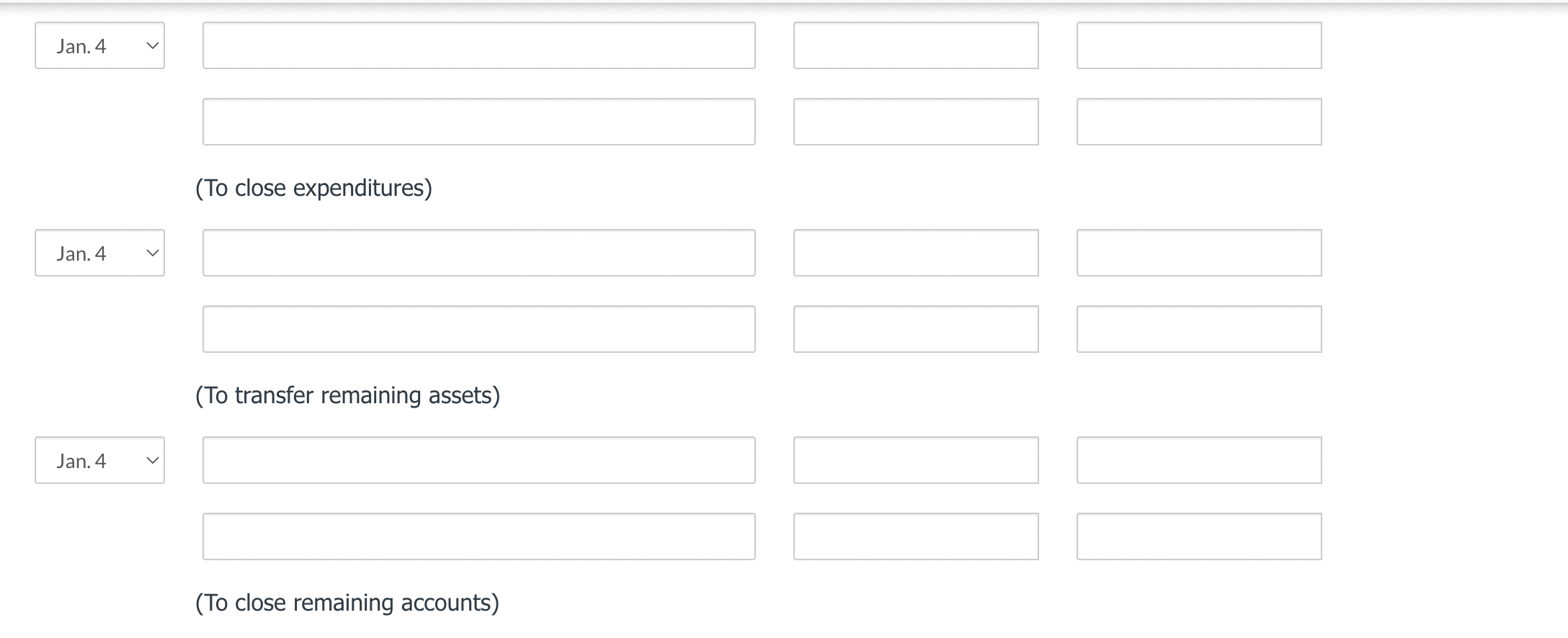Click the empty middle column field beside expenditures credit row
Image resolution: width=1568 pixels, height=638 pixels.
pyautogui.click(x=915, y=121)
